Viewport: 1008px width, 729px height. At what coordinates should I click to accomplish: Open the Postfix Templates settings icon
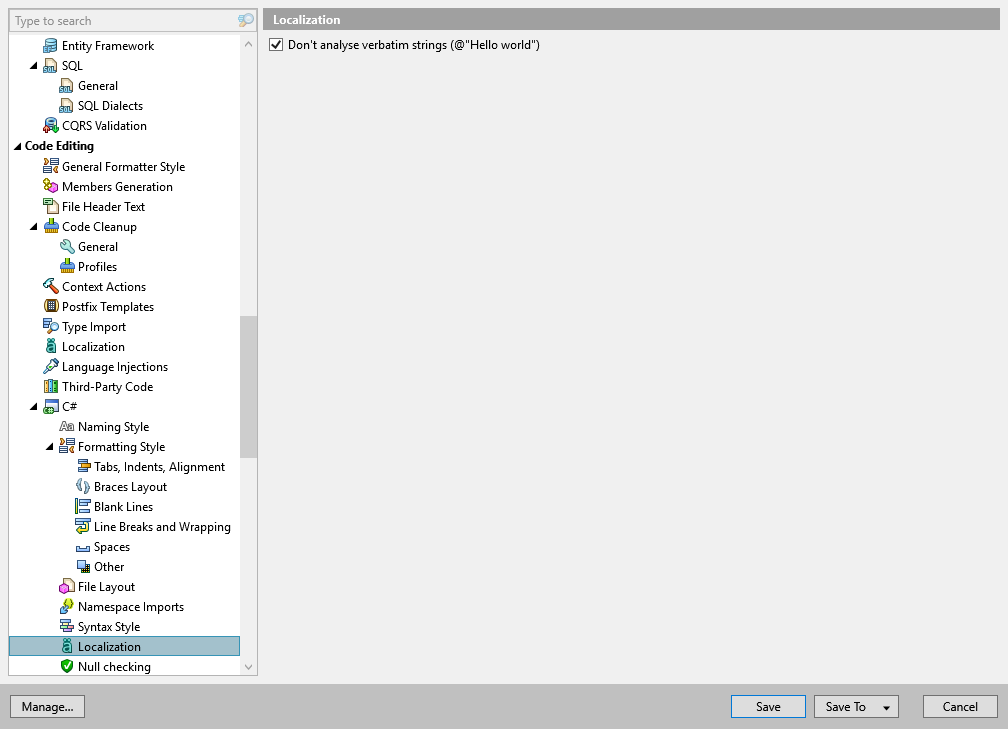tap(52, 306)
